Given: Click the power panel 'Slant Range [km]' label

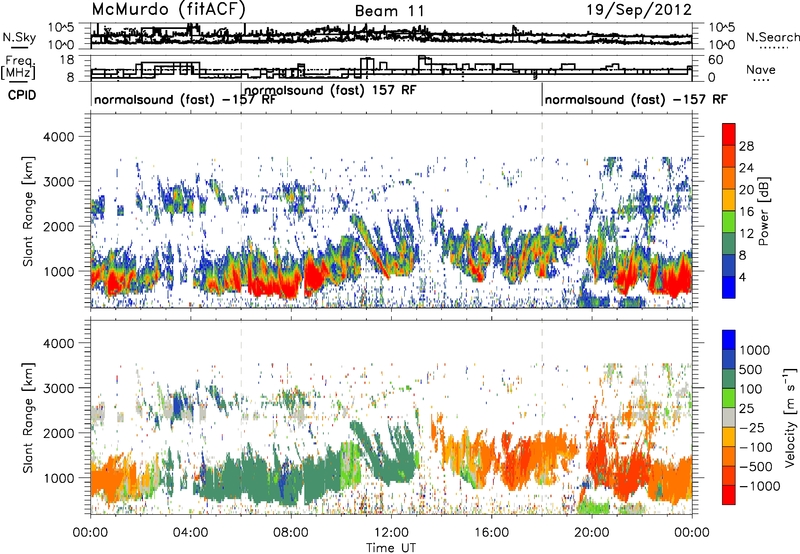Looking at the screenshot, I should (x=28, y=211).
